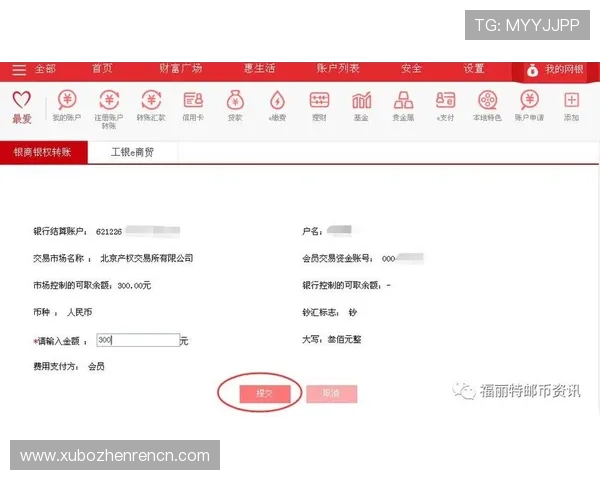Open e缴费 bill payment icon
This screenshot has height=480, width=600.
[x=277, y=100]
